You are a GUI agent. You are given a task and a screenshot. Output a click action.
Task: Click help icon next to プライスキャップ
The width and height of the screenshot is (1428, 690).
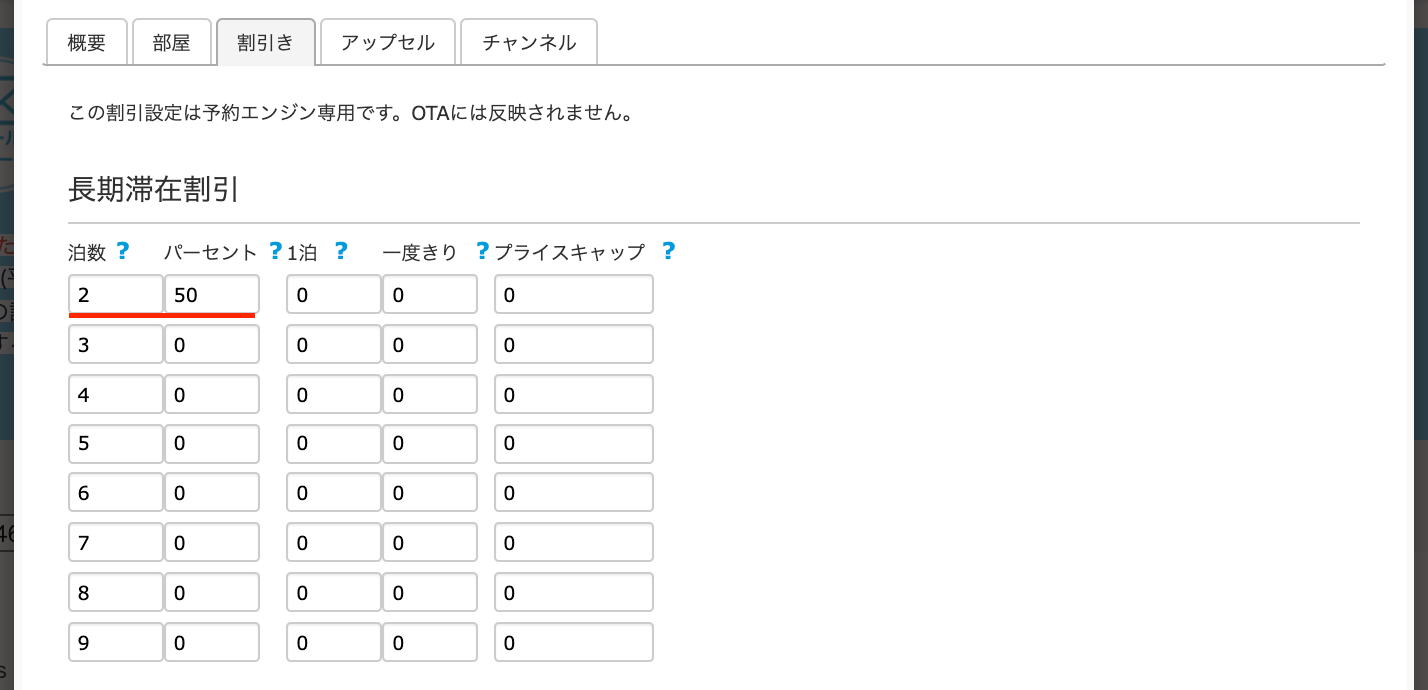click(668, 251)
